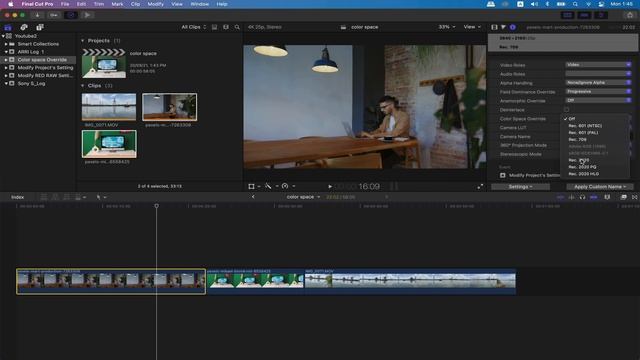Show the Libraries sidebar icon
This screenshot has height=360, width=640.
pos(8,27)
